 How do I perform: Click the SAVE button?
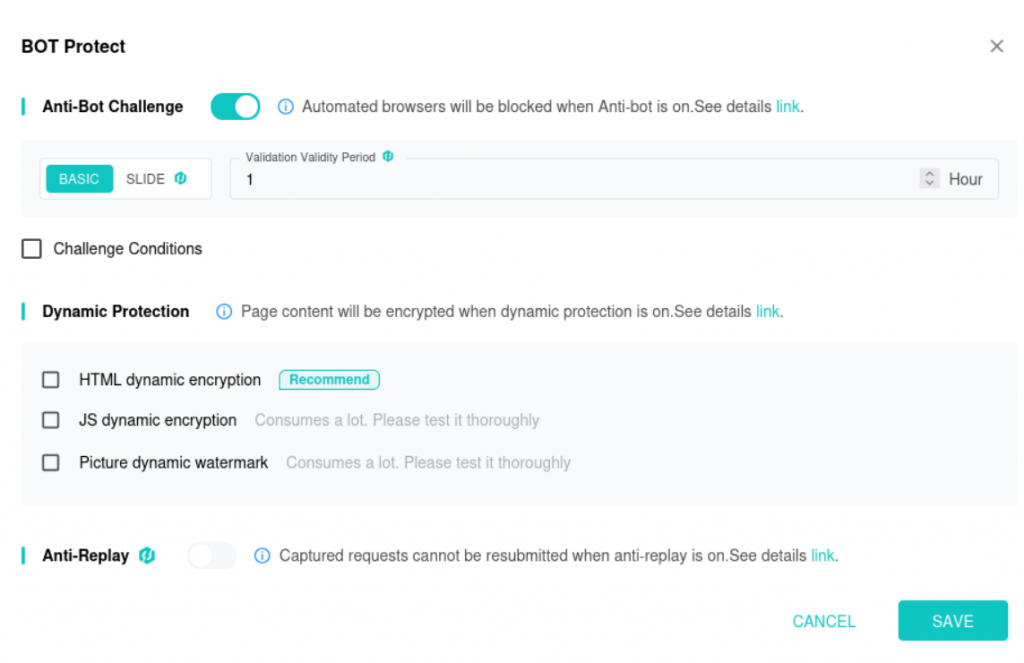pyautogui.click(x=952, y=621)
